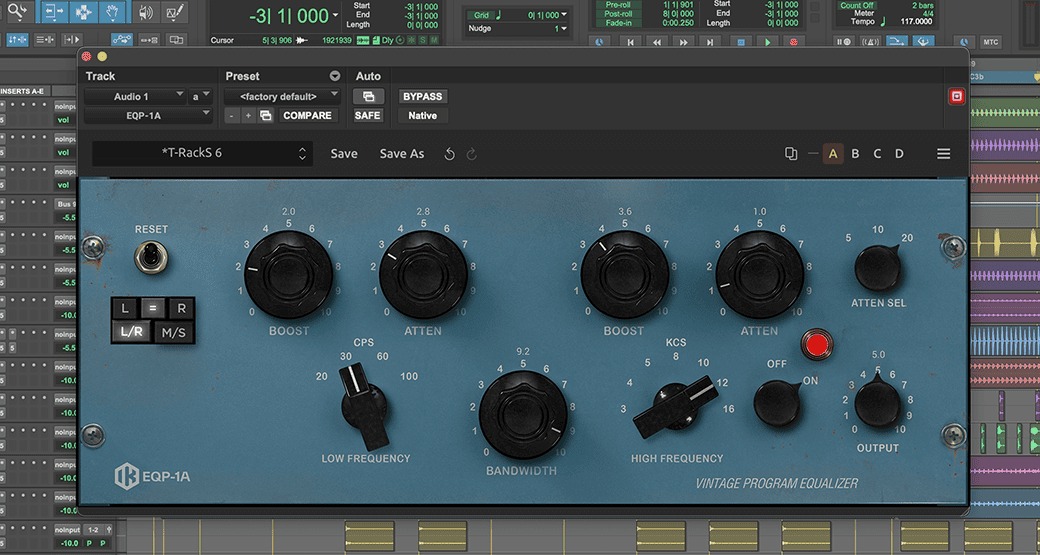Click the Fast Forward transport button
The image size is (1040, 555).
[x=683, y=42]
